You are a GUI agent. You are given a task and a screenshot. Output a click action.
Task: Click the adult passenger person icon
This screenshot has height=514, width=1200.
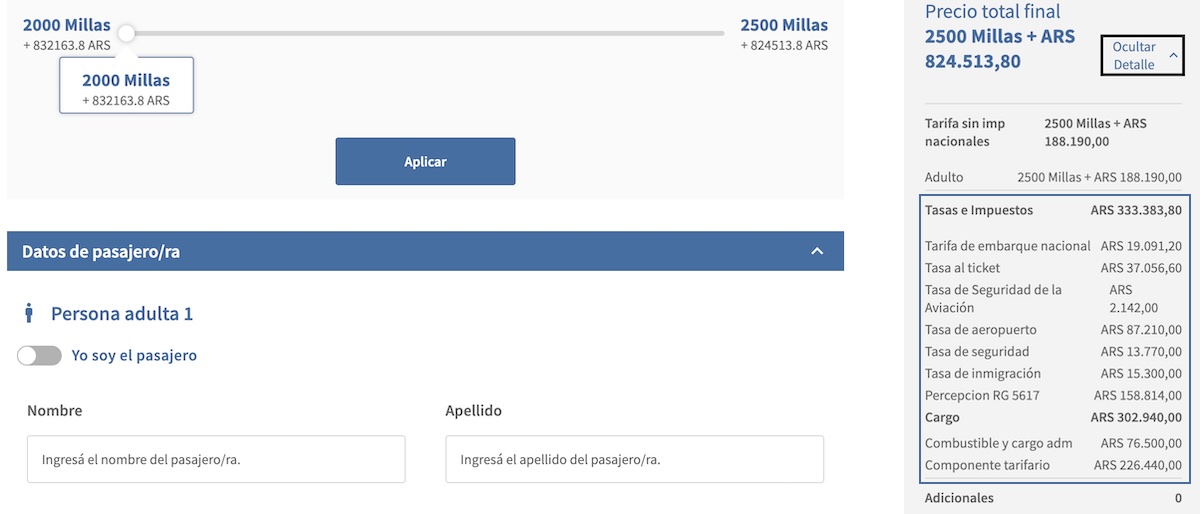[29, 314]
